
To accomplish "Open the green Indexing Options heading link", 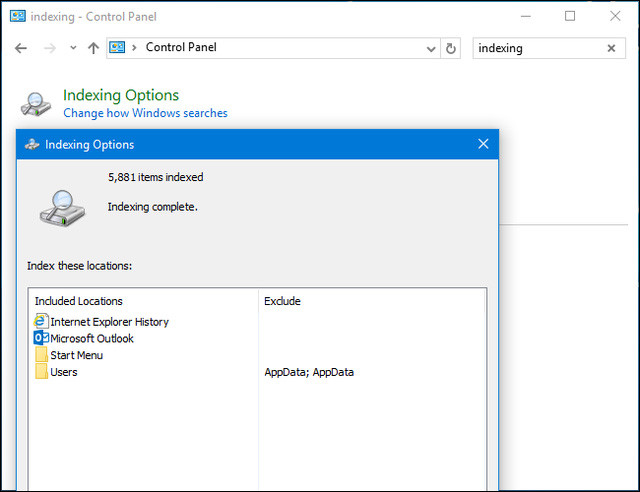I will [121, 95].
